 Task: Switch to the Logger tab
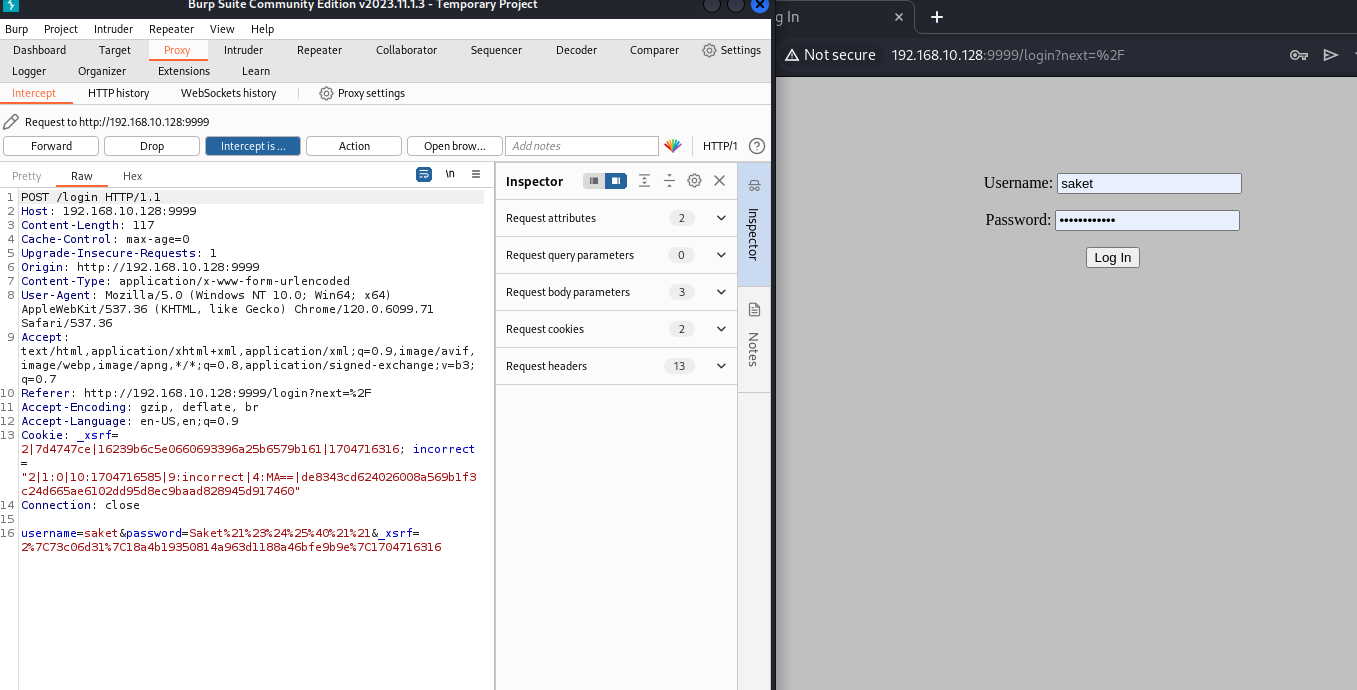(29, 71)
